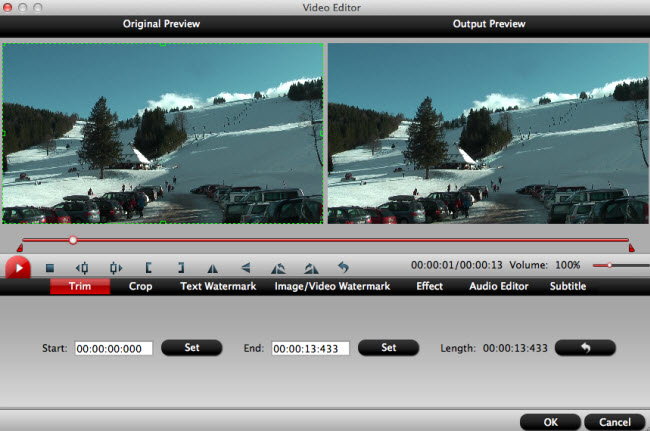Viewport: 650px width, 431px height.
Task: Stop playback with the square stop icon
Action: coord(50,268)
